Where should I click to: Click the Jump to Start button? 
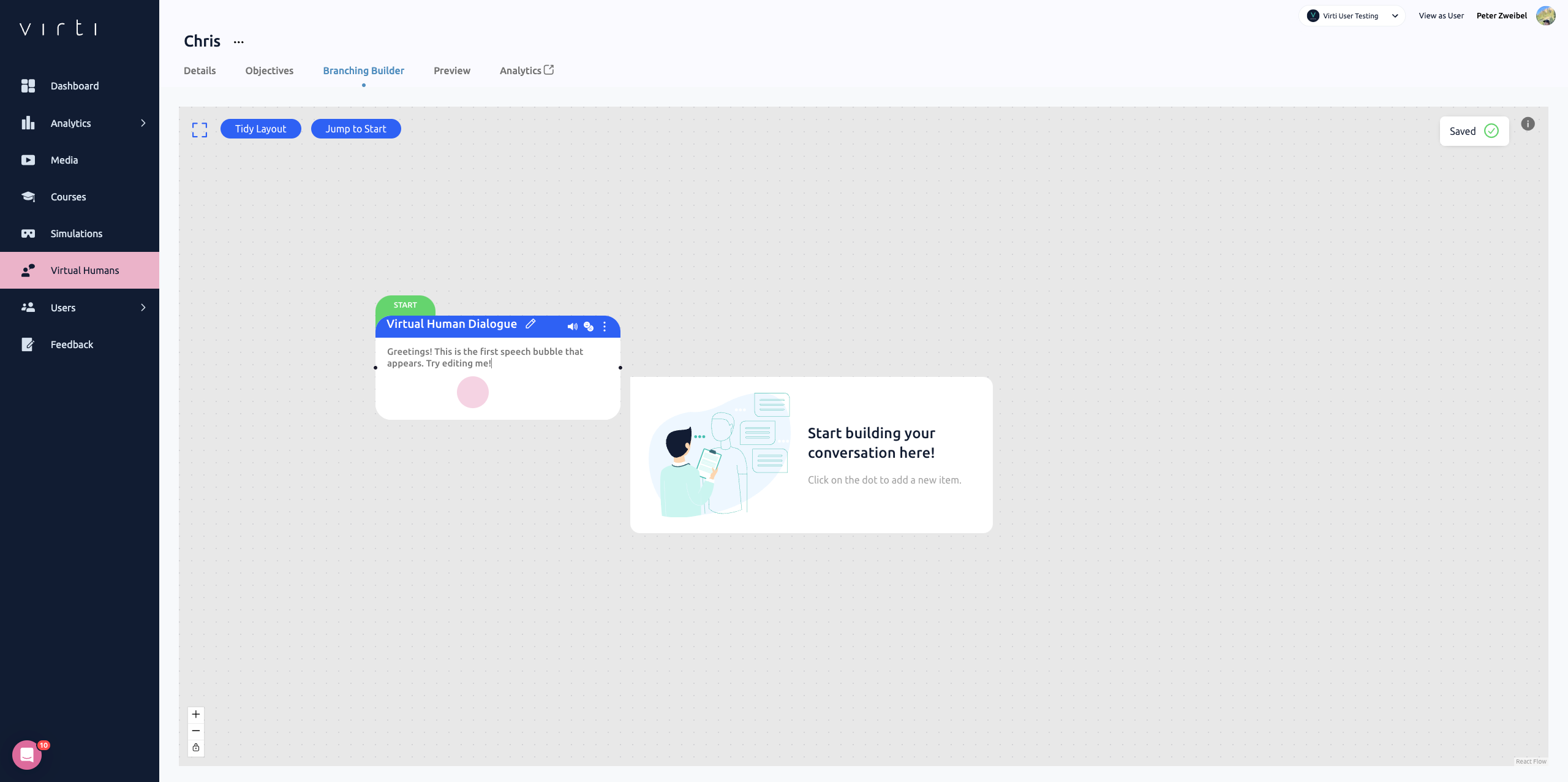(356, 129)
